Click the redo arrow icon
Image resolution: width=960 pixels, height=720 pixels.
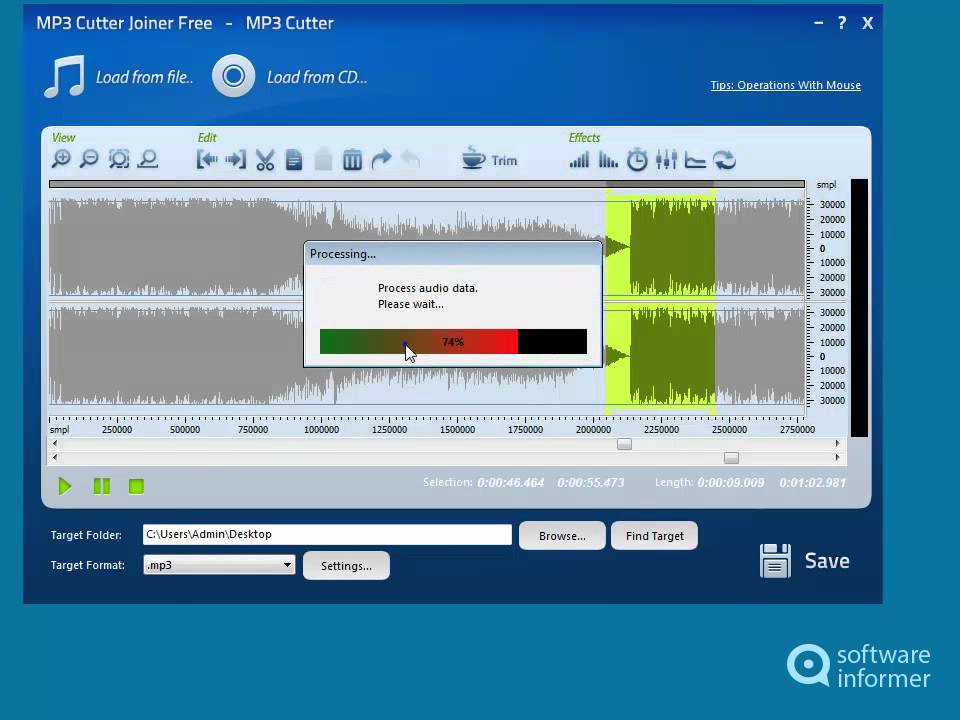[x=381, y=160]
